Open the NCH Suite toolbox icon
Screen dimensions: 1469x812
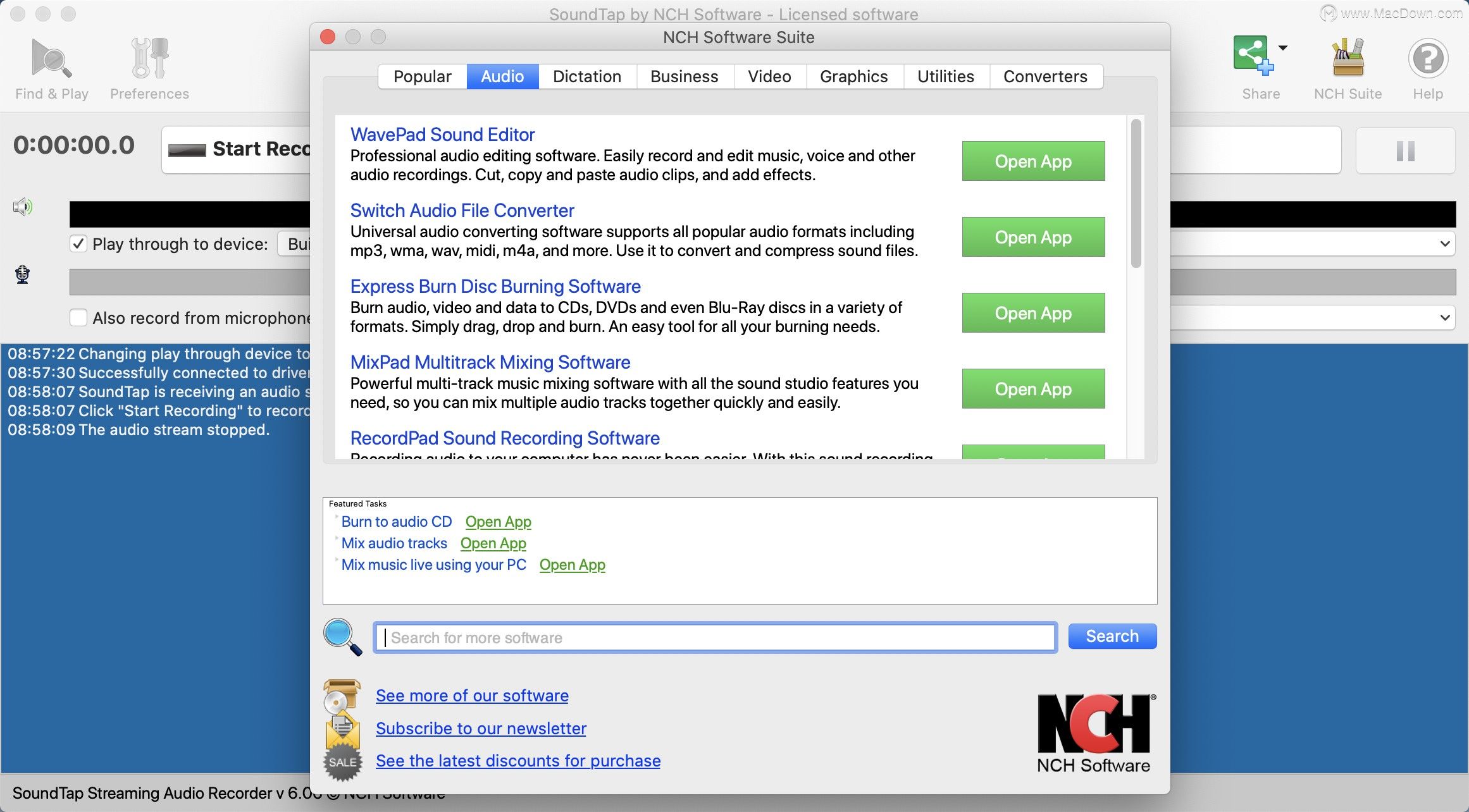click(1348, 58)
